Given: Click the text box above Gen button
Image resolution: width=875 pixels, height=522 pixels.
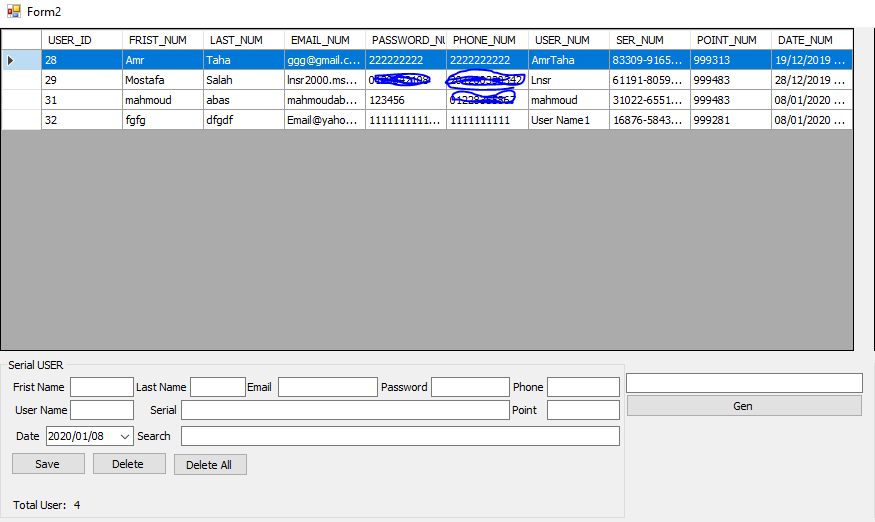Looking at the screenshot, I should [744, 383].
